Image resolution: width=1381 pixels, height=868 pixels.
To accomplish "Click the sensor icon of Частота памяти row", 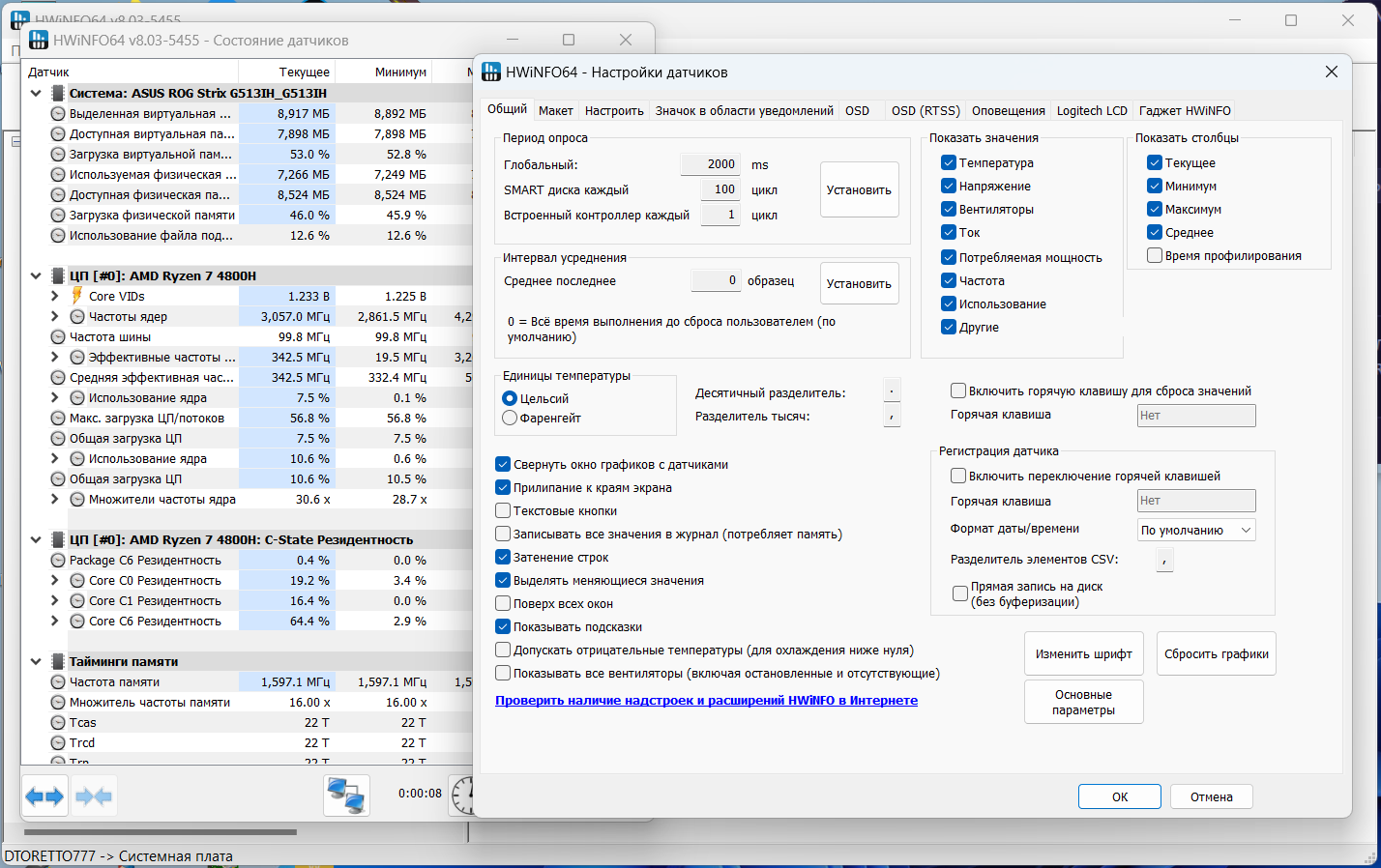I will [x=58, y=682].
